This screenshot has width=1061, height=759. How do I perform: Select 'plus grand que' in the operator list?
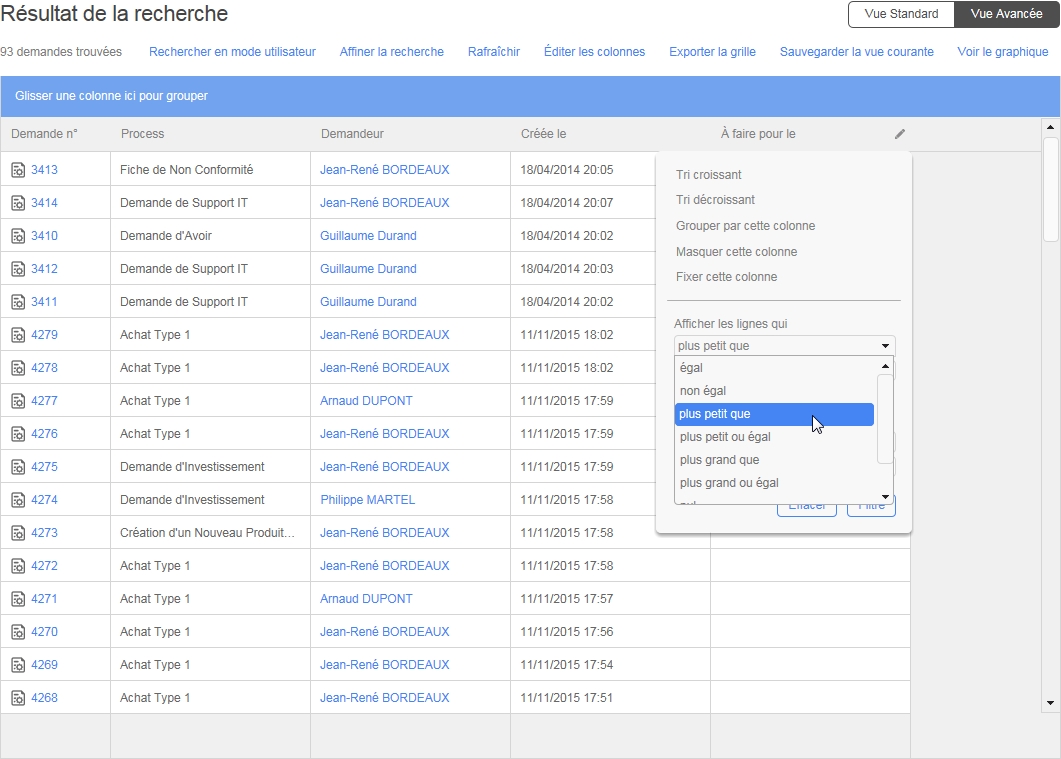[x=719, y=460]
